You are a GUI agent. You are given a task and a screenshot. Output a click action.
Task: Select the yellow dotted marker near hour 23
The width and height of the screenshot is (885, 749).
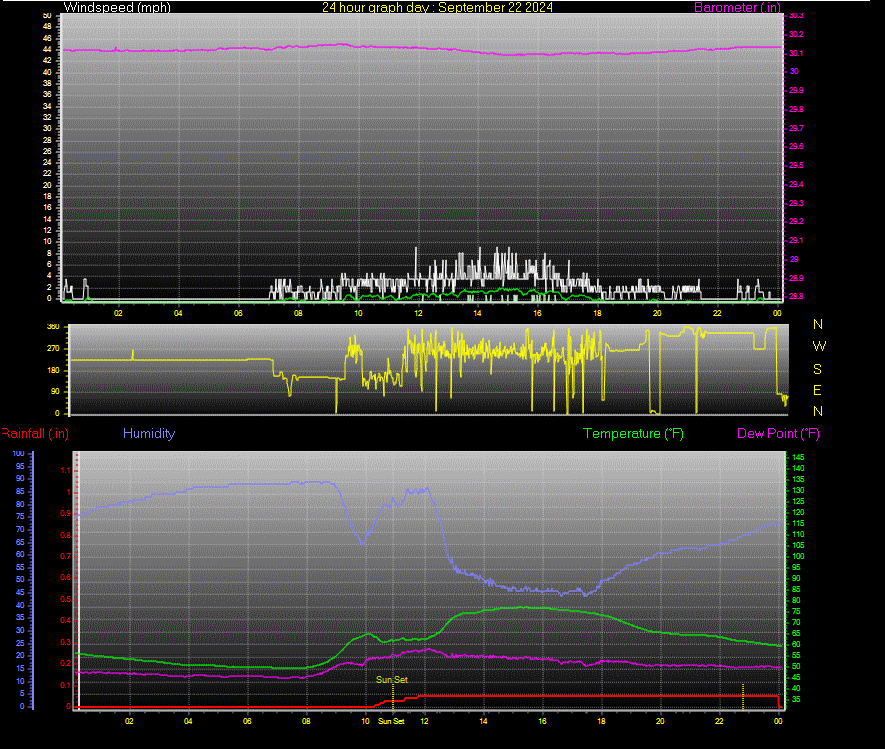click(x=743, y=696)
